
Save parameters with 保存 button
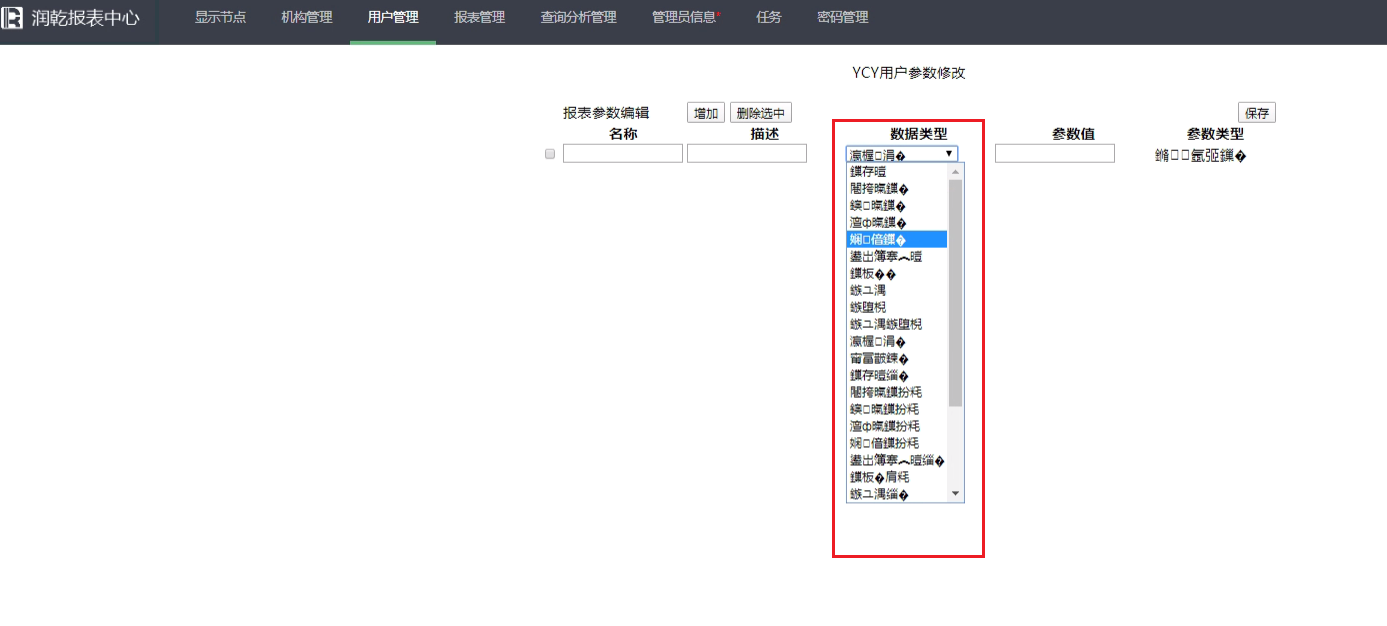click(1256, 113)
